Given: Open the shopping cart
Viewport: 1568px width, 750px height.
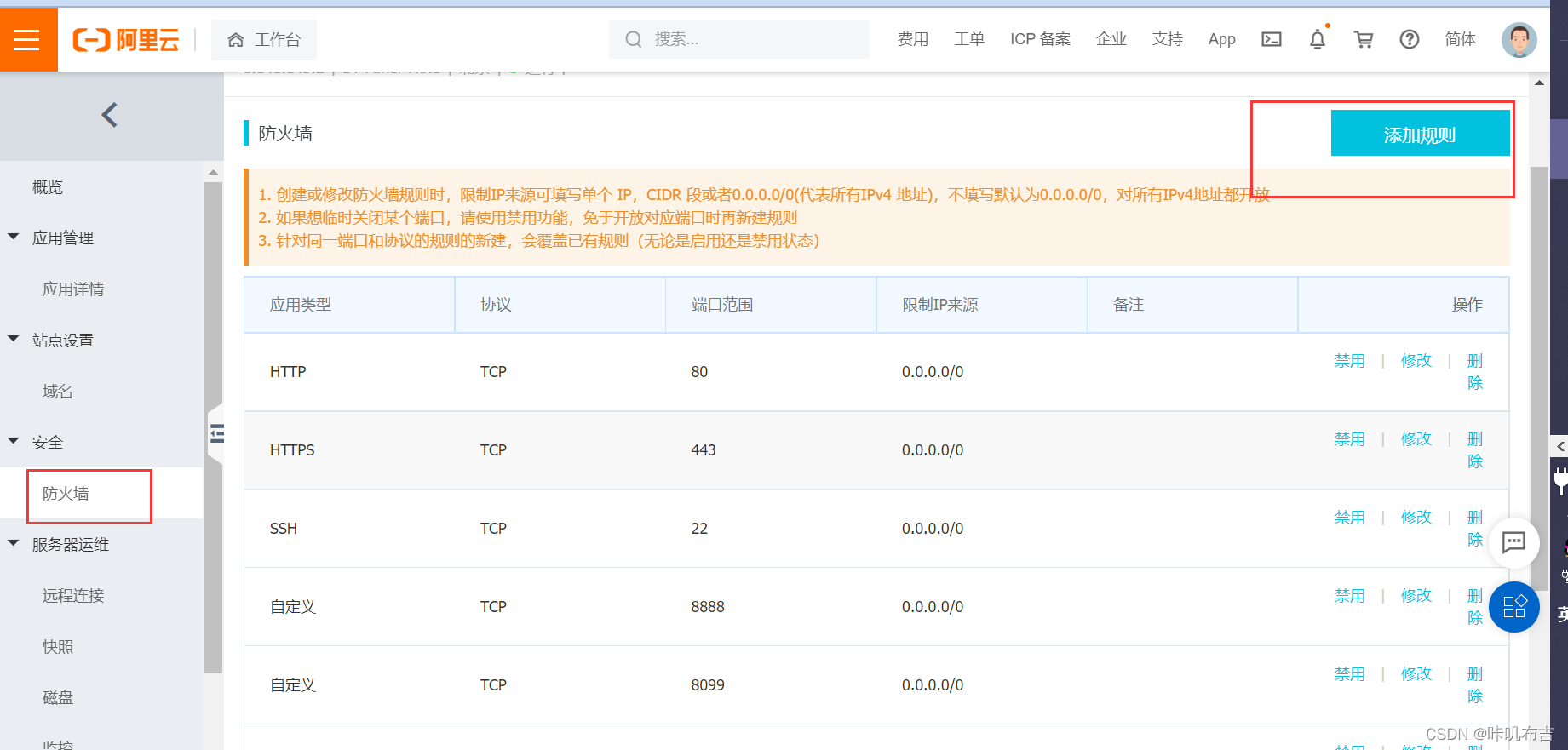Looking at the screenshot, I should pyautogui.click(x=1364, y=39).
